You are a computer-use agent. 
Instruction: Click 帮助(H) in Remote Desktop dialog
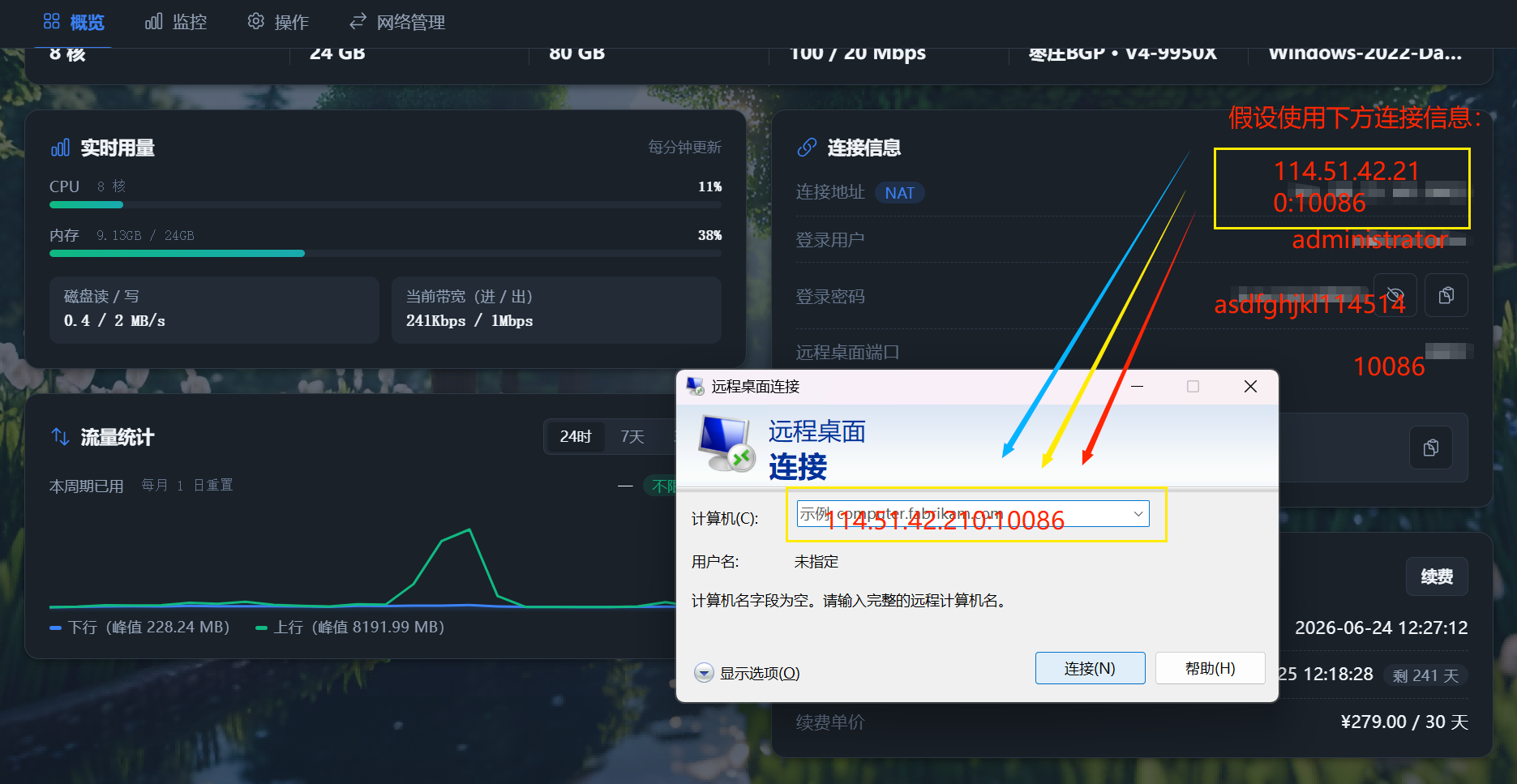click(1210, 668)
